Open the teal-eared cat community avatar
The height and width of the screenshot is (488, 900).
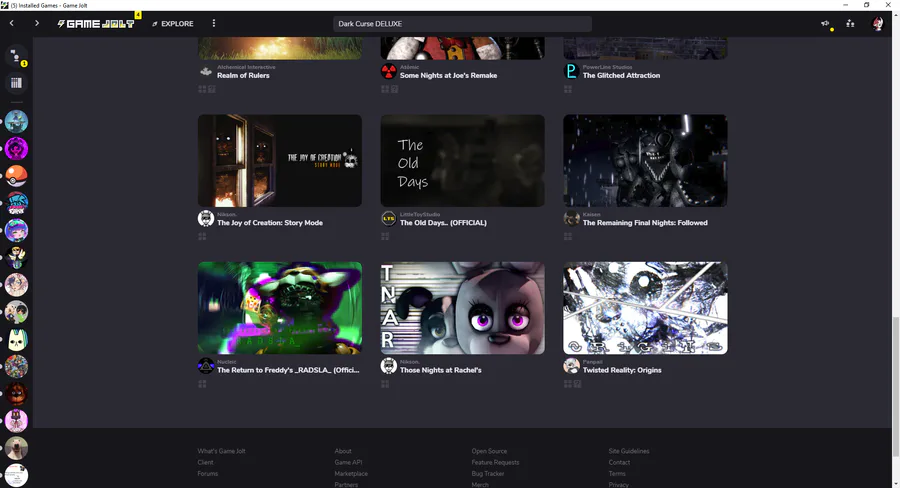(x=16, y=339)
